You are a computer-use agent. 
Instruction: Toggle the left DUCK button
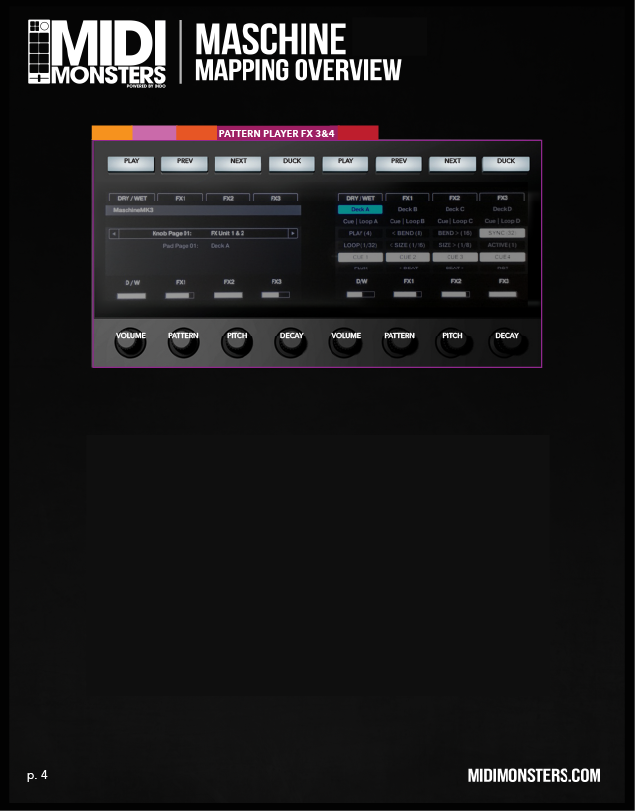(x=291, y=161)
